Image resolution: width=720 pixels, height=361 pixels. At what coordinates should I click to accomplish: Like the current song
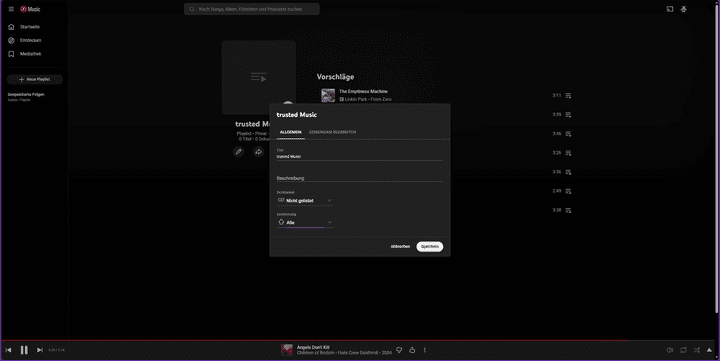(412, 350)
